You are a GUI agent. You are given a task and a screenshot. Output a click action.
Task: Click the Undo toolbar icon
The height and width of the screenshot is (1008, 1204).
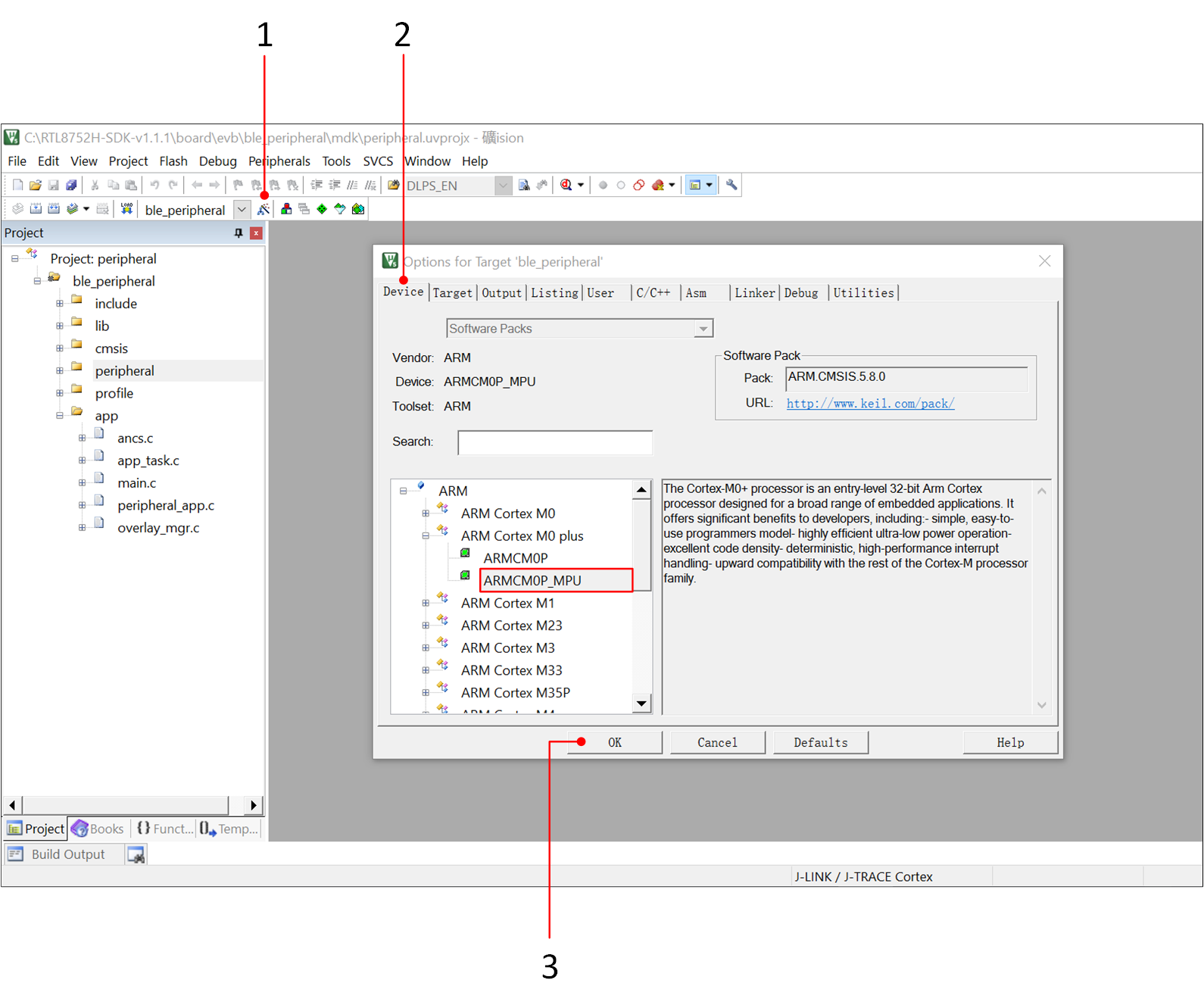(x=154, y=185)
